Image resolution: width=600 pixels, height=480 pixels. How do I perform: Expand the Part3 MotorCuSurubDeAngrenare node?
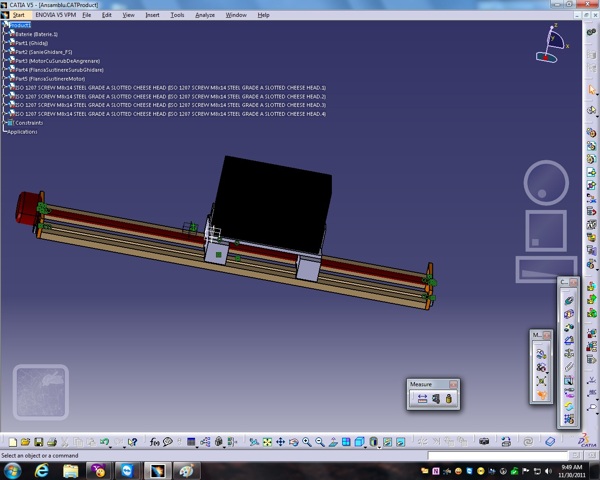tap(4, 61)
